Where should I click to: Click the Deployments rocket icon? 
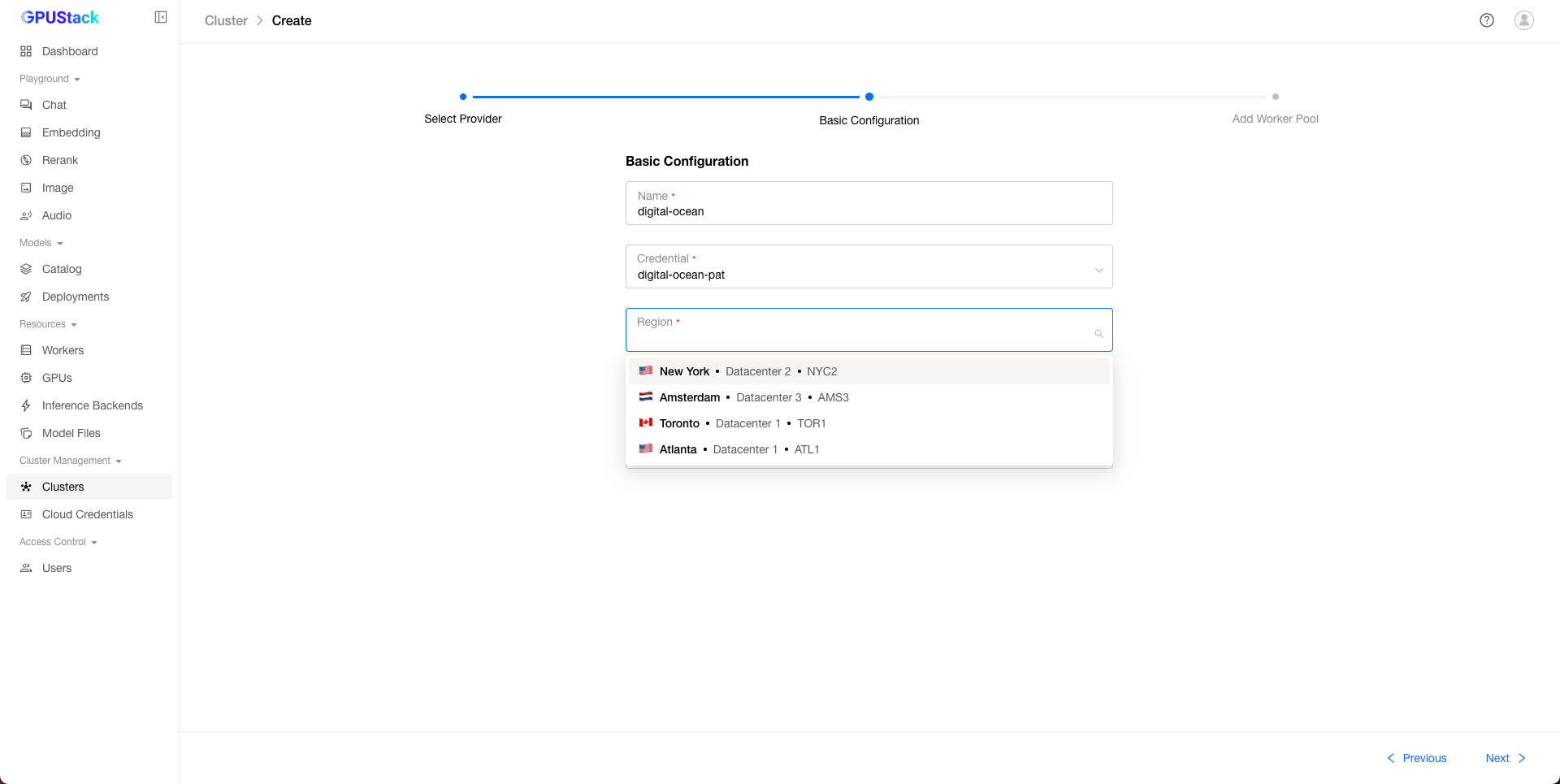coord(26,297)
